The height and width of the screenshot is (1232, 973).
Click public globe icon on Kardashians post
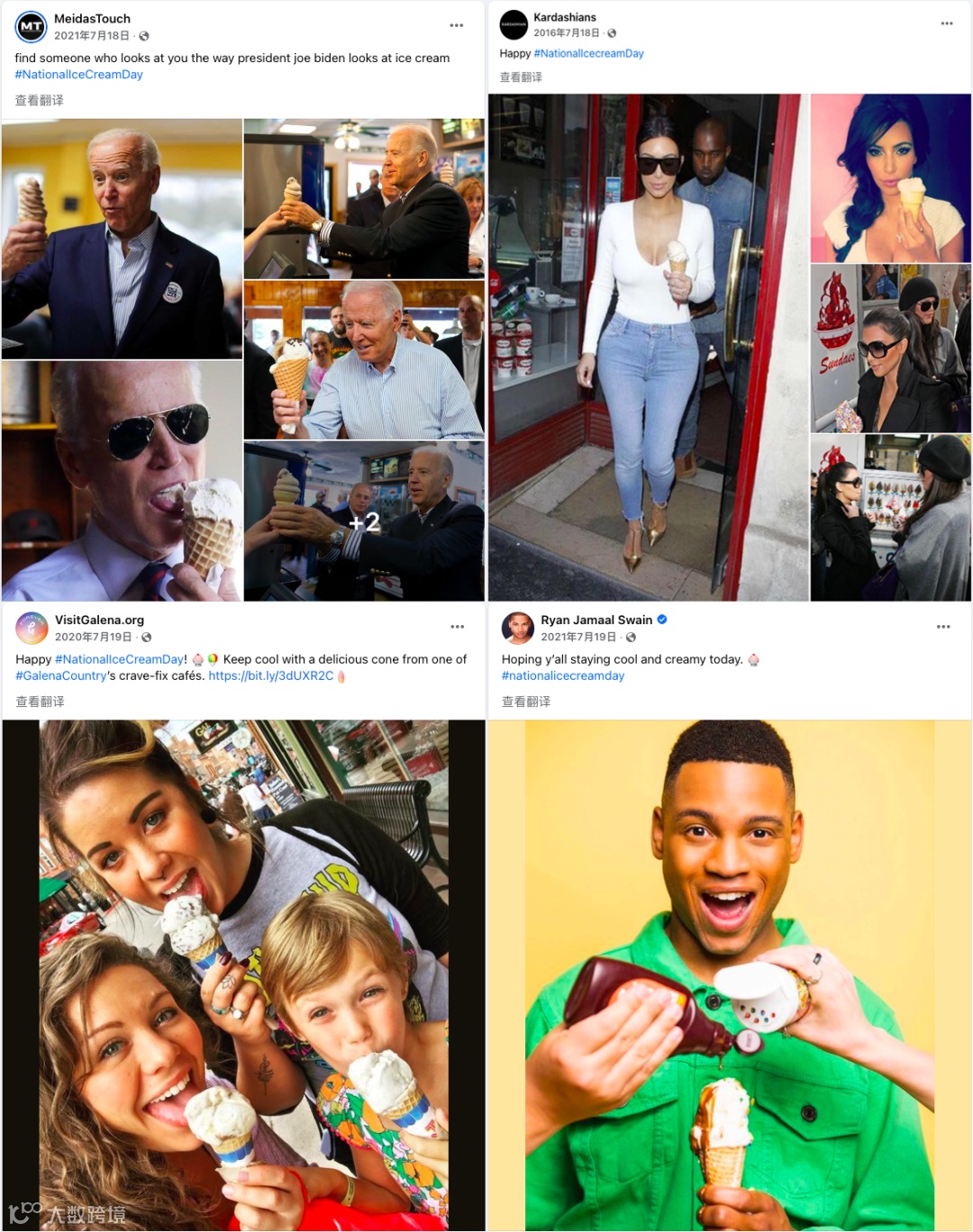coord(612,33)
